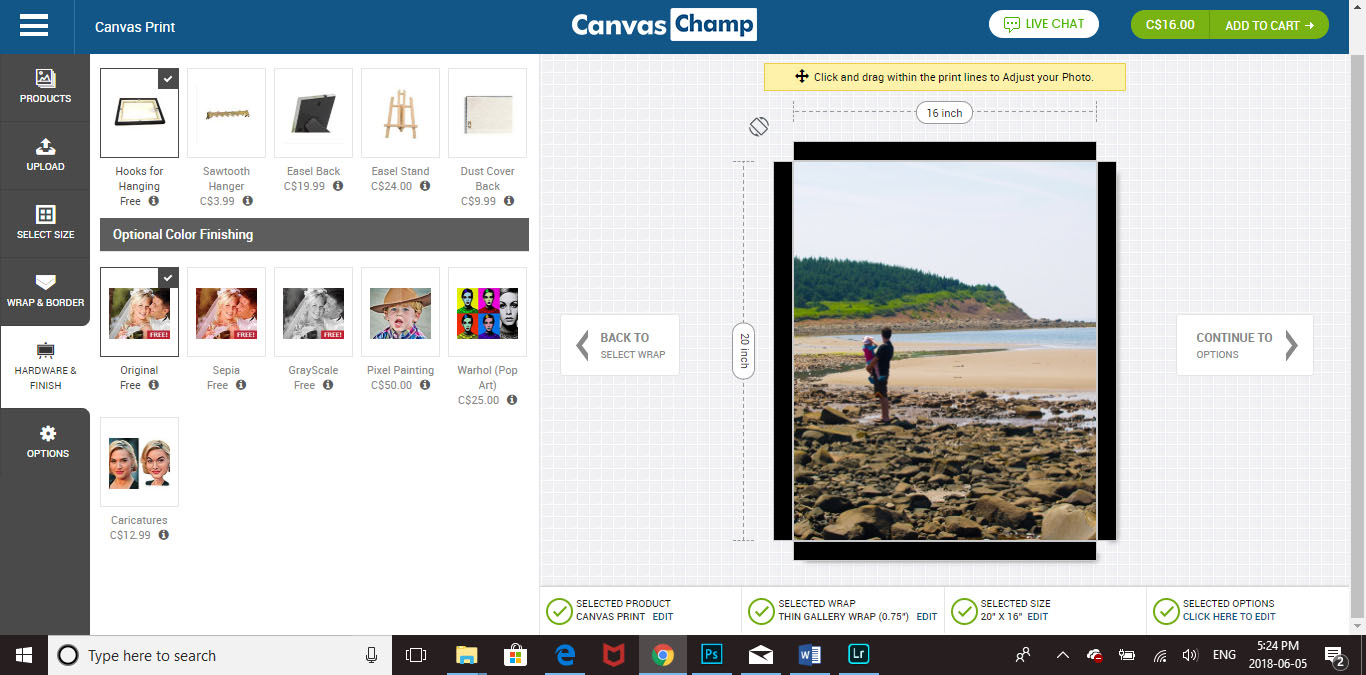Show info for GrayScale finish
This screenshot has height=675, width=1366.
point(328,385)
